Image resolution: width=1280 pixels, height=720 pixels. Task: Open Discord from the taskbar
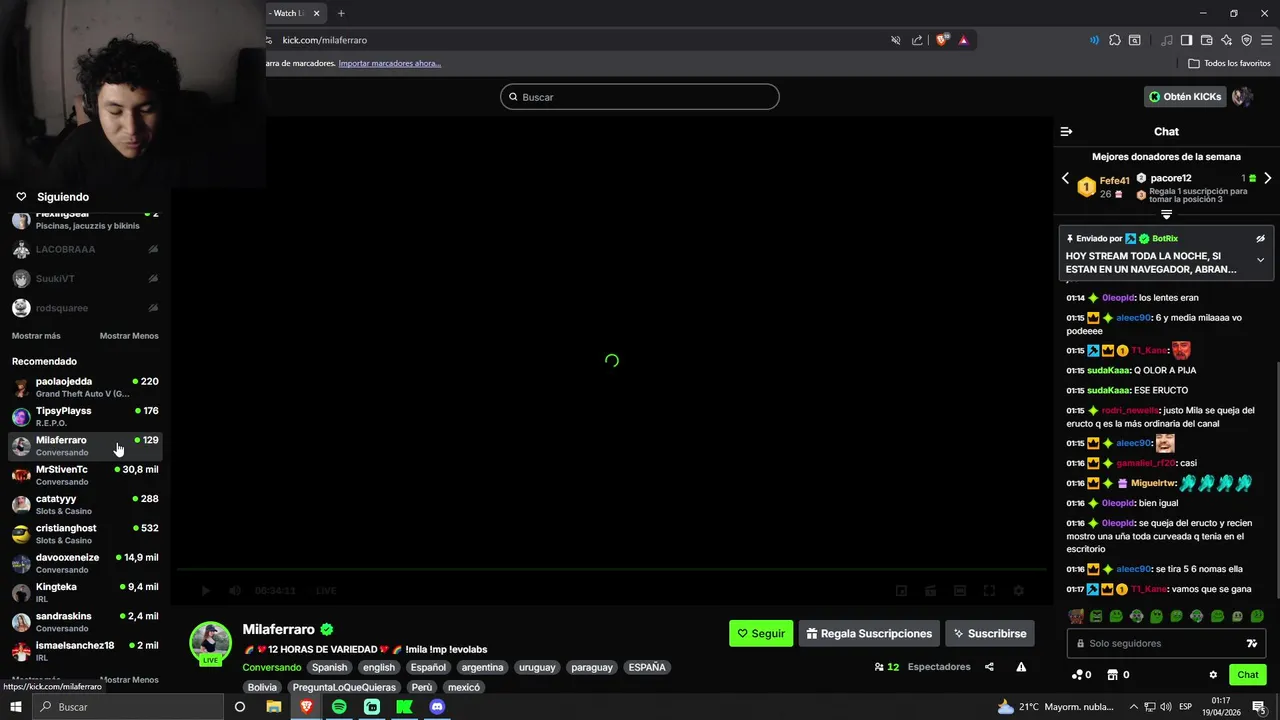point(437,707)
